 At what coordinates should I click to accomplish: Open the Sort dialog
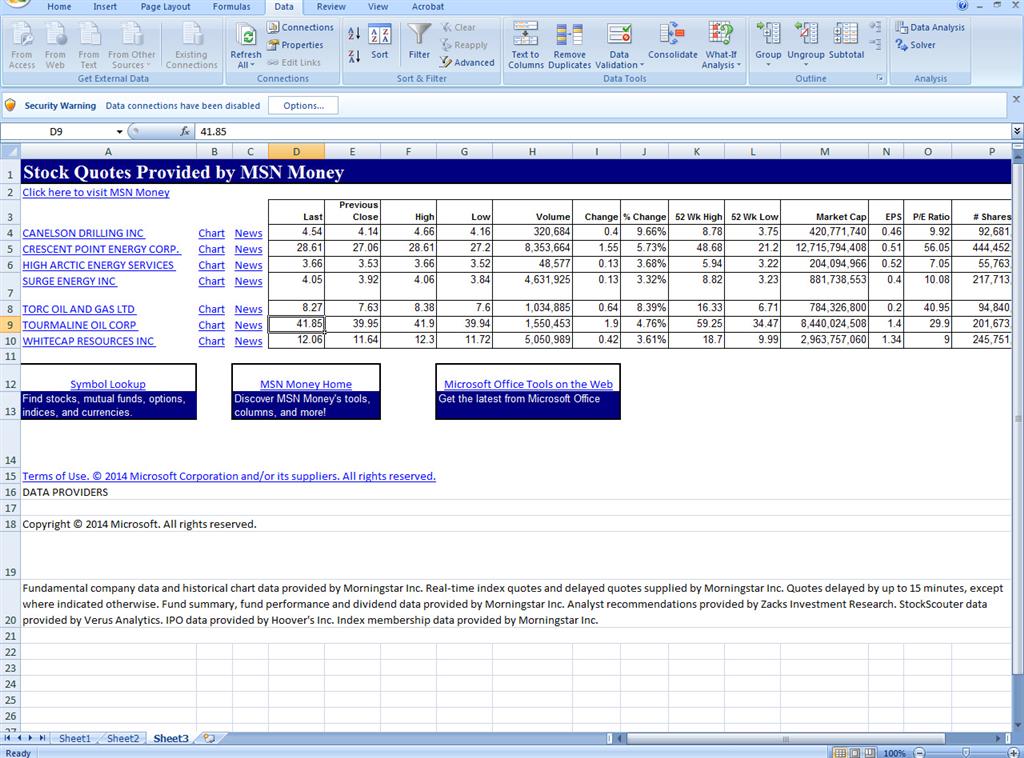pyautogui.click(x=379, y=42)
